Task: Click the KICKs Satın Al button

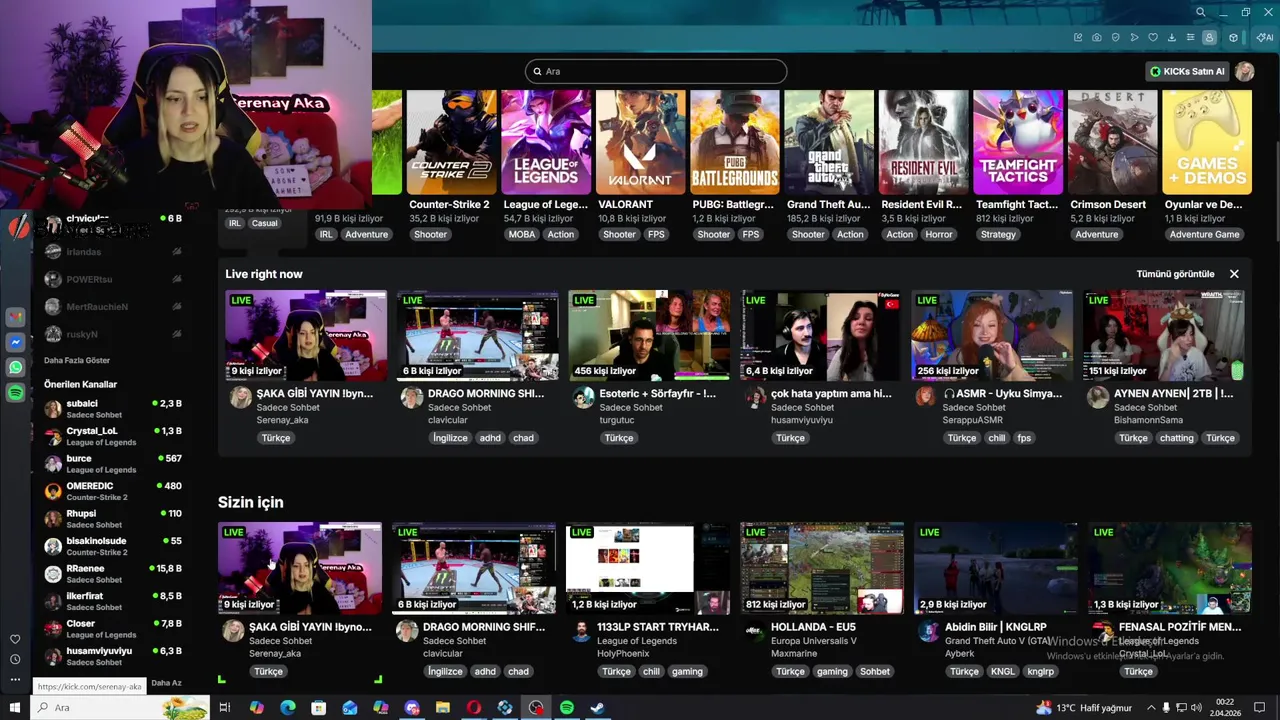Action: [x=1187, y=71]
